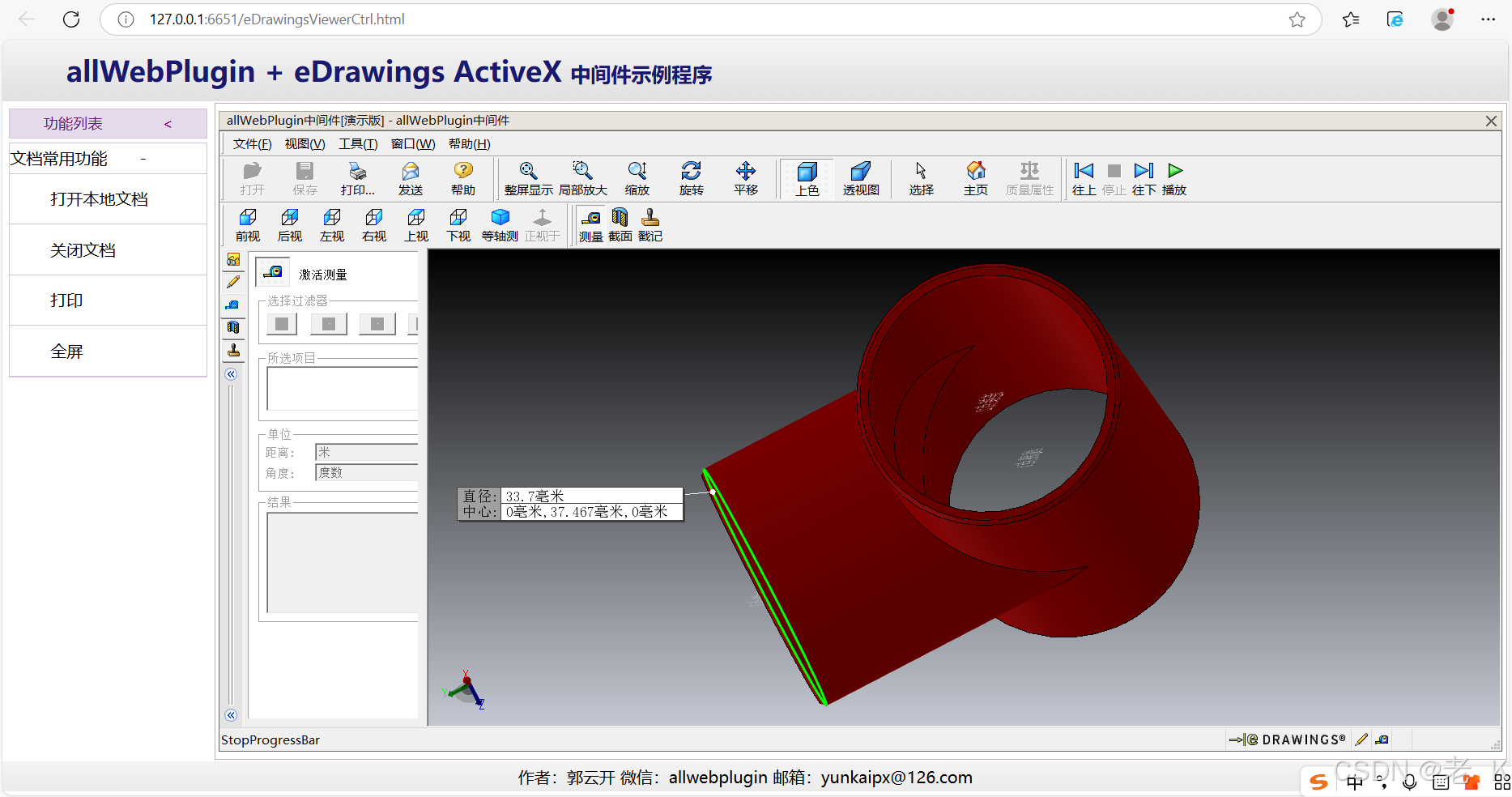The width and height of the screenshot is (1512, 797).
Task: Select the 旋转 rotate tool
Action: (x=692, y=178)
